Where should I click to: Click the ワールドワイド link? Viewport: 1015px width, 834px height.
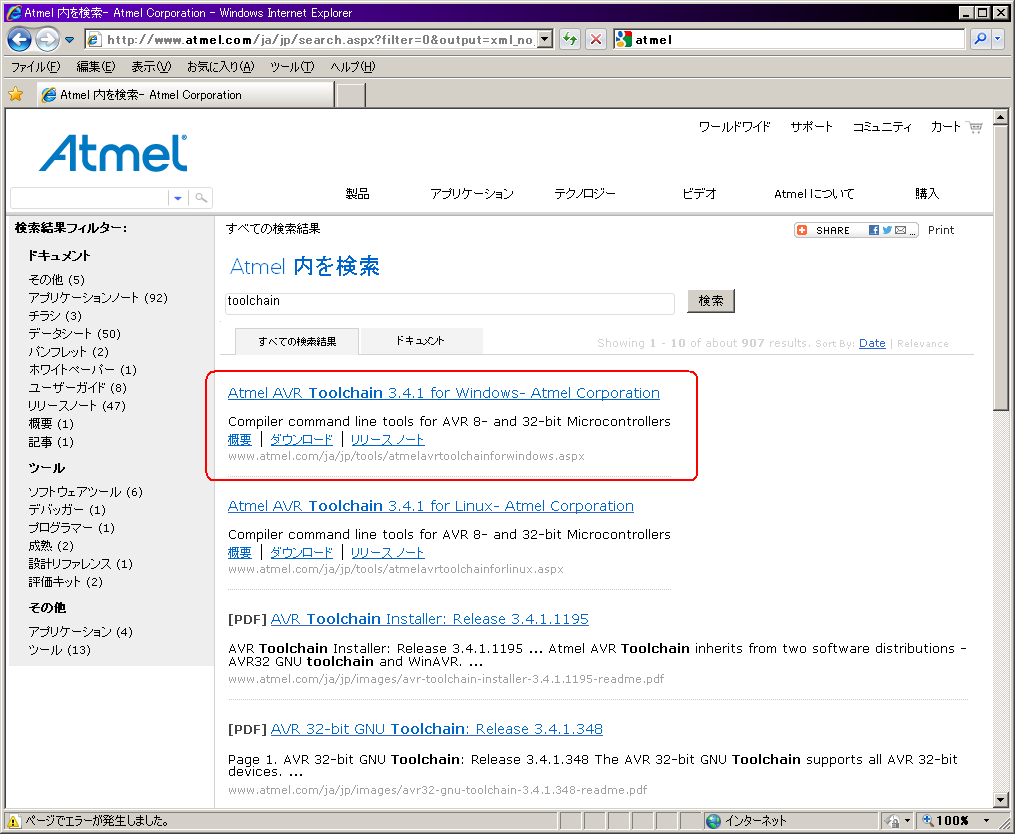[735, 127]
